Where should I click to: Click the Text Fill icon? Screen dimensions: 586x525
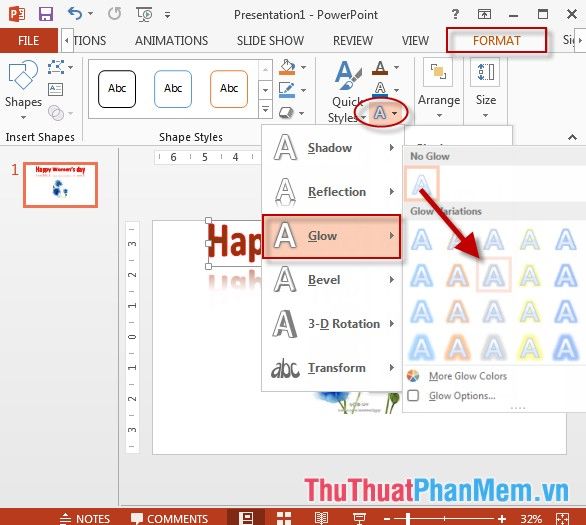[x=380, y=68]
